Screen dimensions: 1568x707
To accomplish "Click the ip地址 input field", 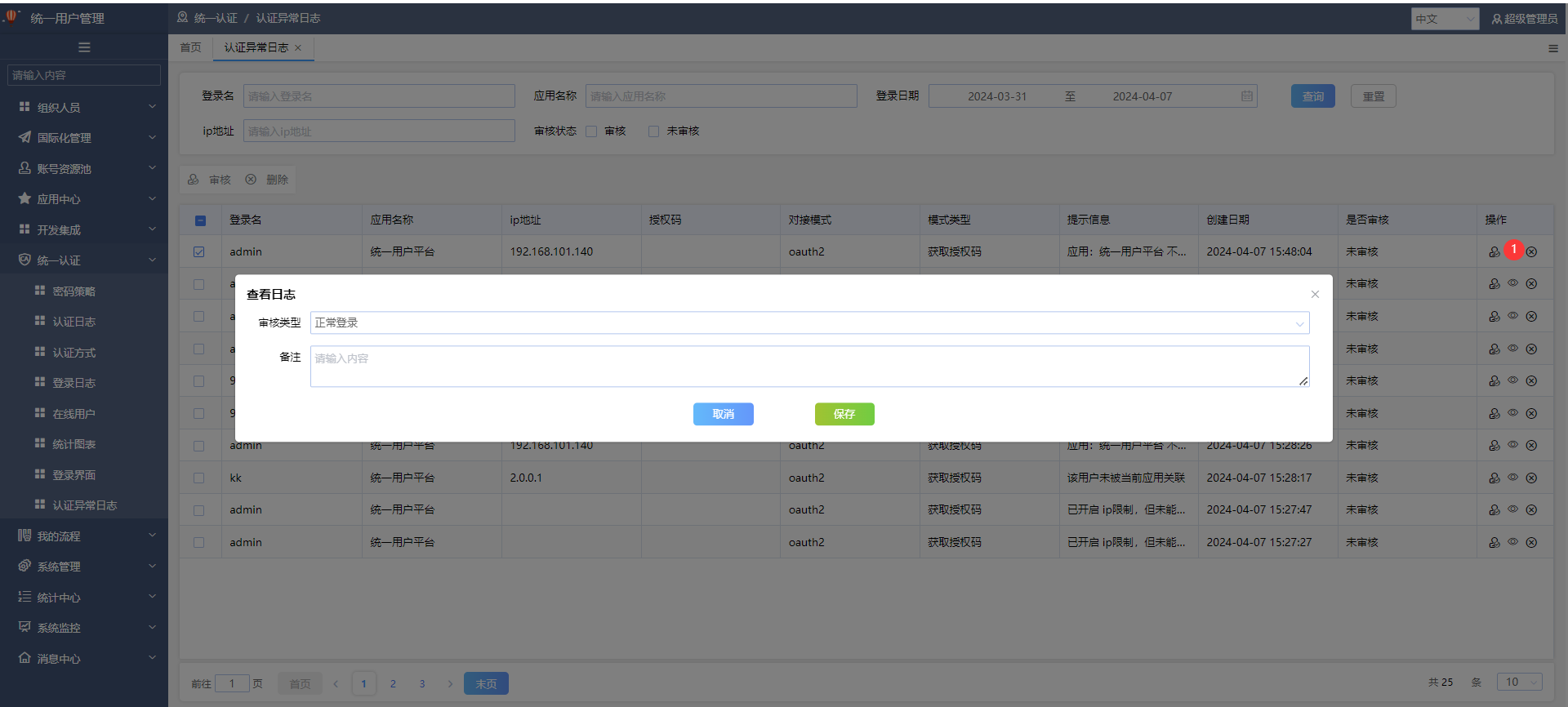I will [379, 131].
